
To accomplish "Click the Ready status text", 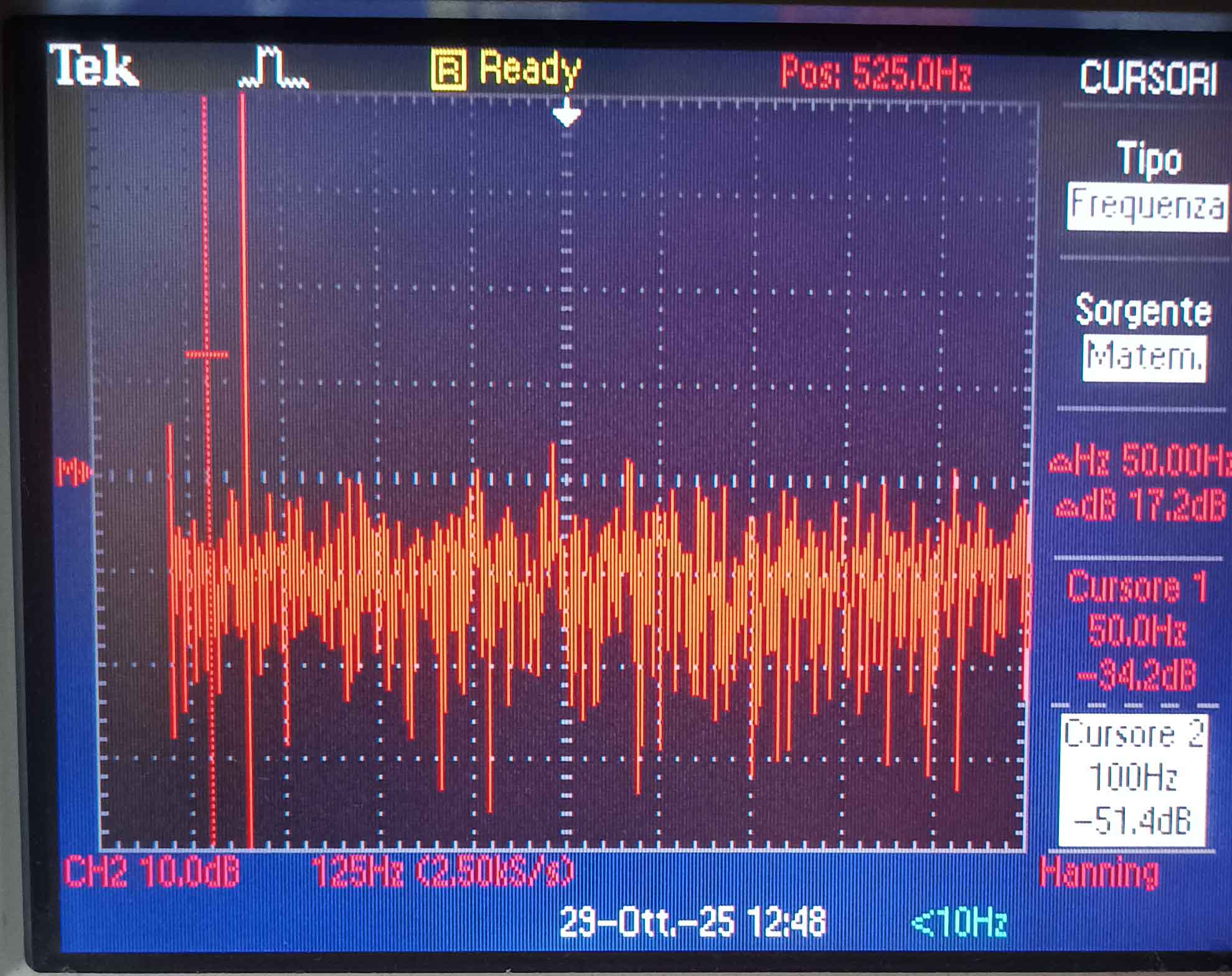I will [530, 68].
